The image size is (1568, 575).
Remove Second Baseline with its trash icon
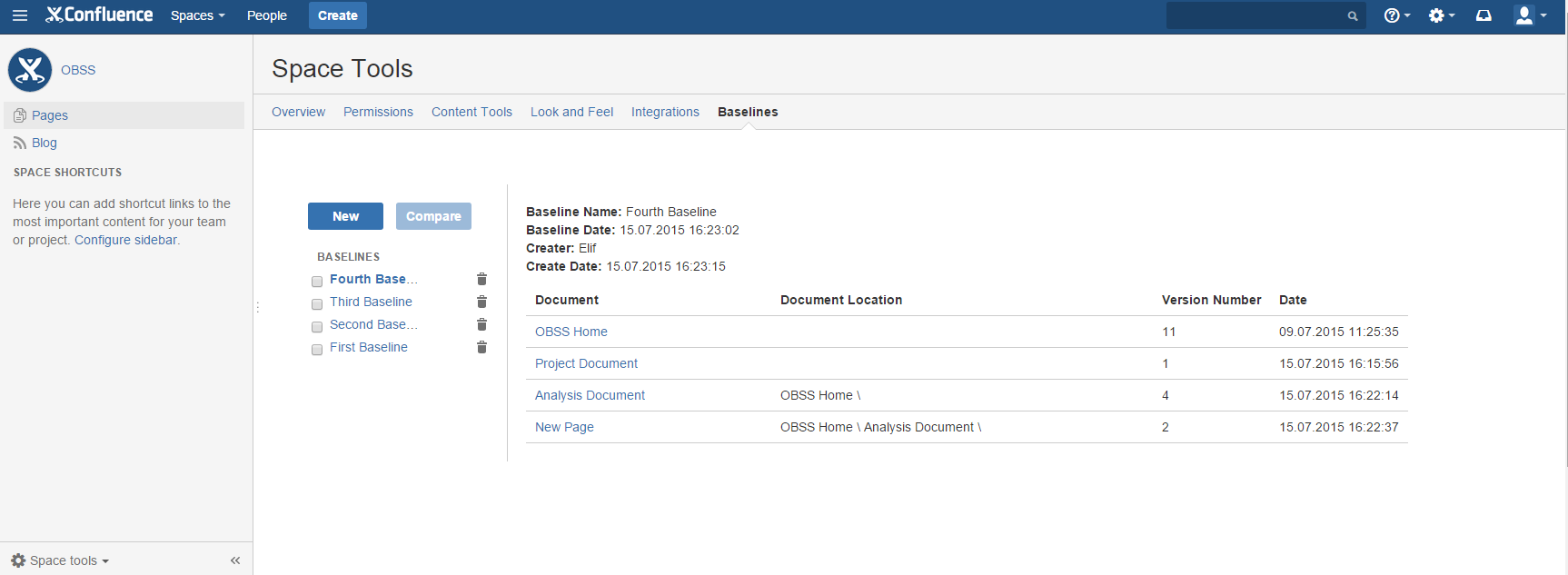481,325
